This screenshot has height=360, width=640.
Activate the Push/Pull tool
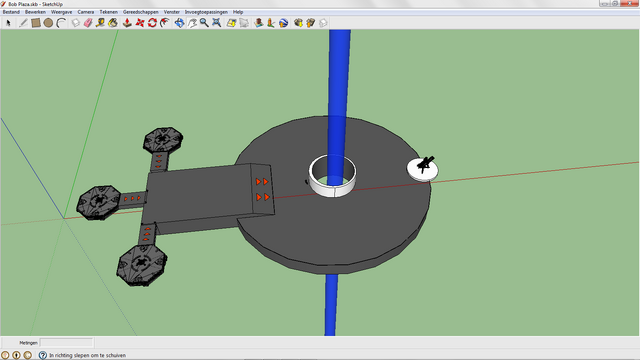[x=127, y=23]
